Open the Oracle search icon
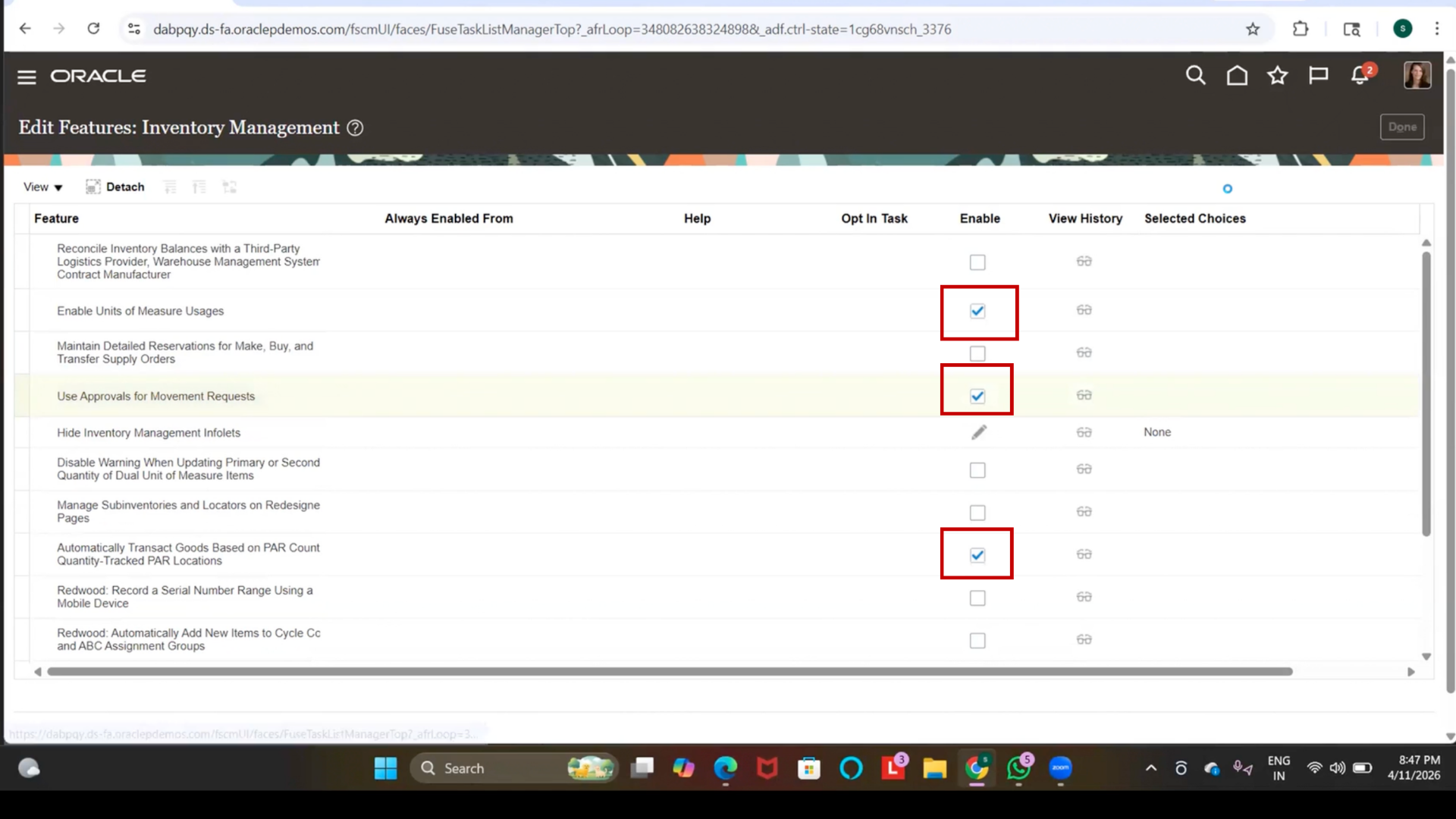Viewport: 1456px width, 819px height. (1195, 75)
